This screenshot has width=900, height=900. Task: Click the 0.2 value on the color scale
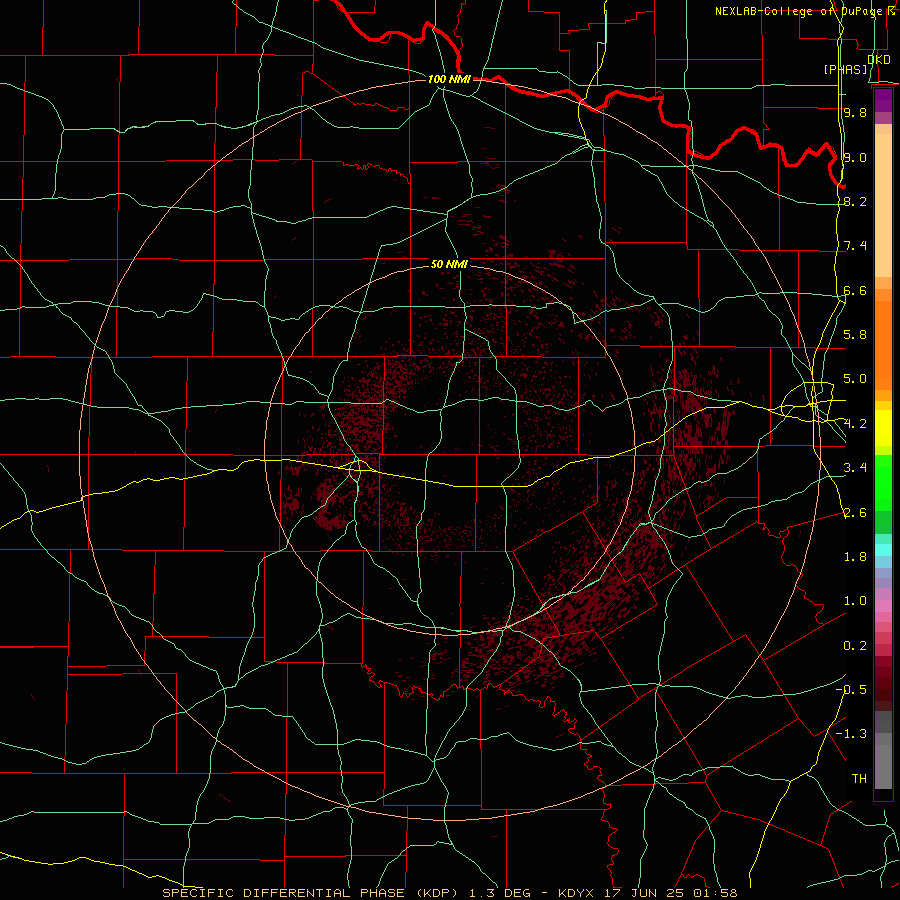click(x=855, y=646)
